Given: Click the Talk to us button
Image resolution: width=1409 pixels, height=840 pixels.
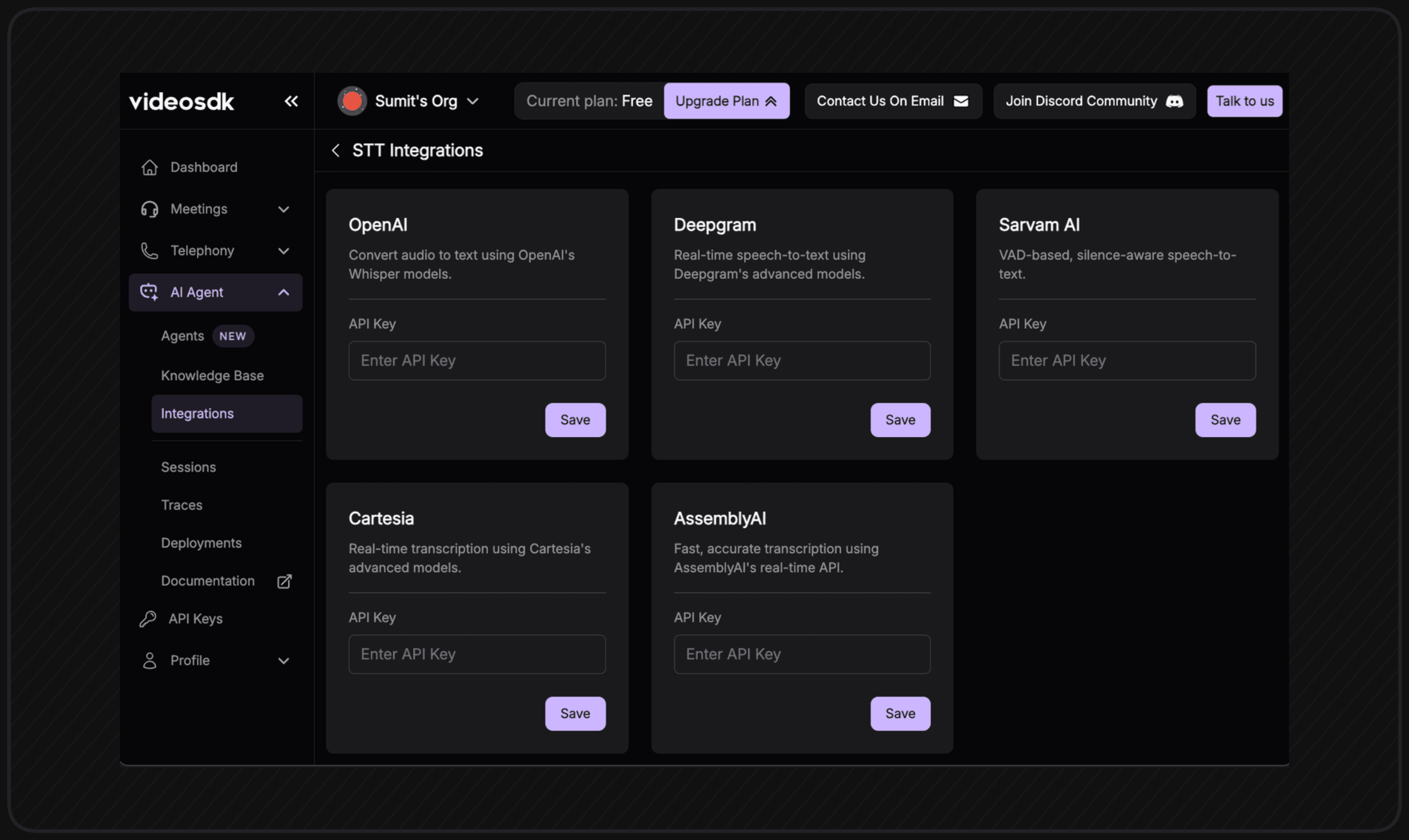Looking at the screenshot, I should pos(1244,101).
